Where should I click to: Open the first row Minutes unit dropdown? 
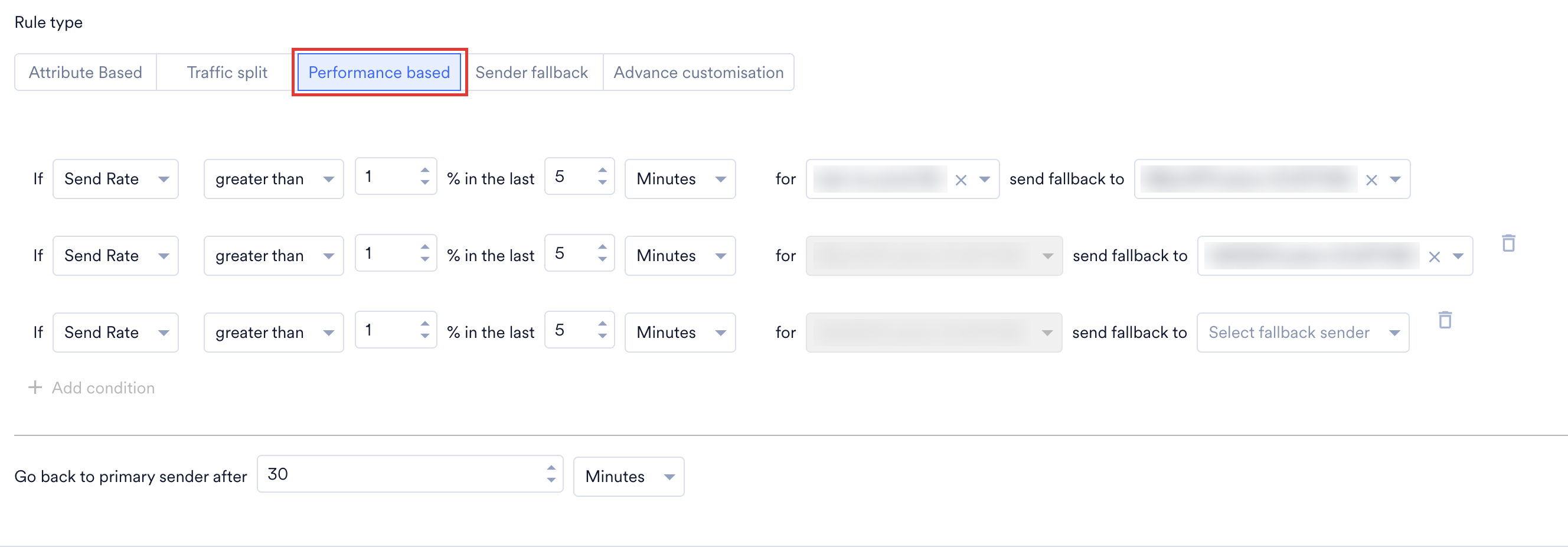(680, 179)
